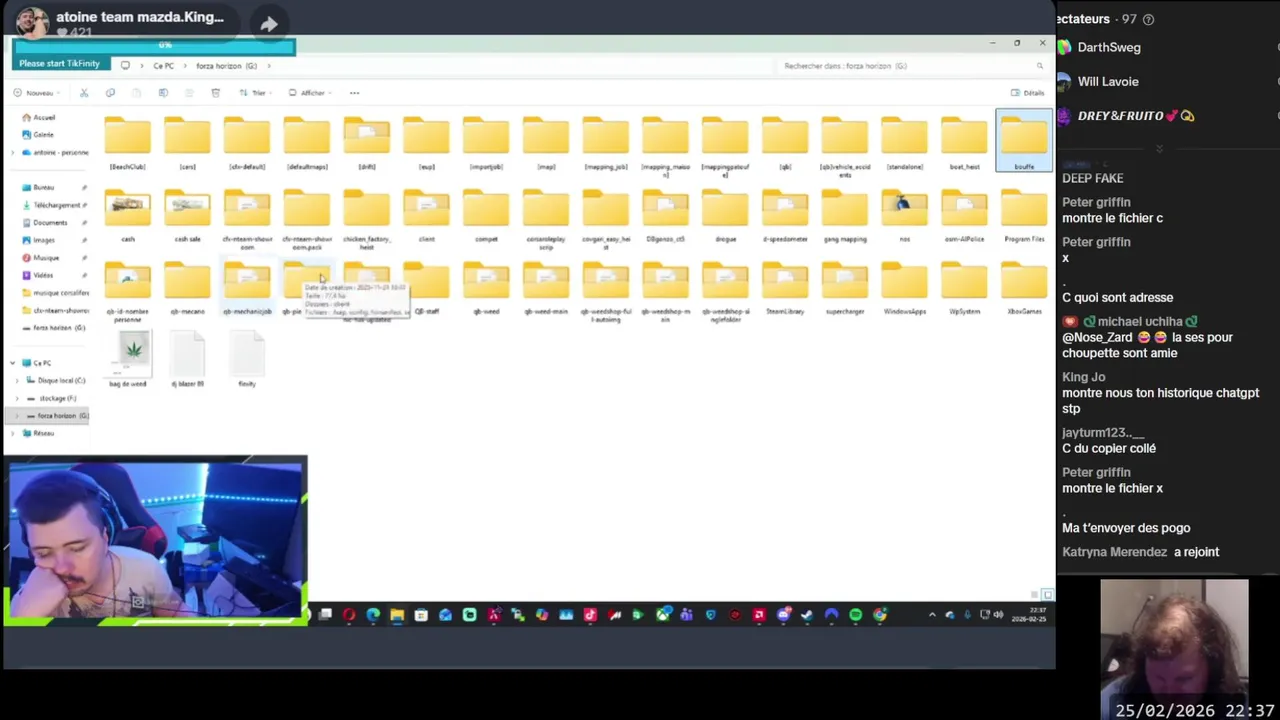Select the 'dj blazer 89' file

pos(187,361)
